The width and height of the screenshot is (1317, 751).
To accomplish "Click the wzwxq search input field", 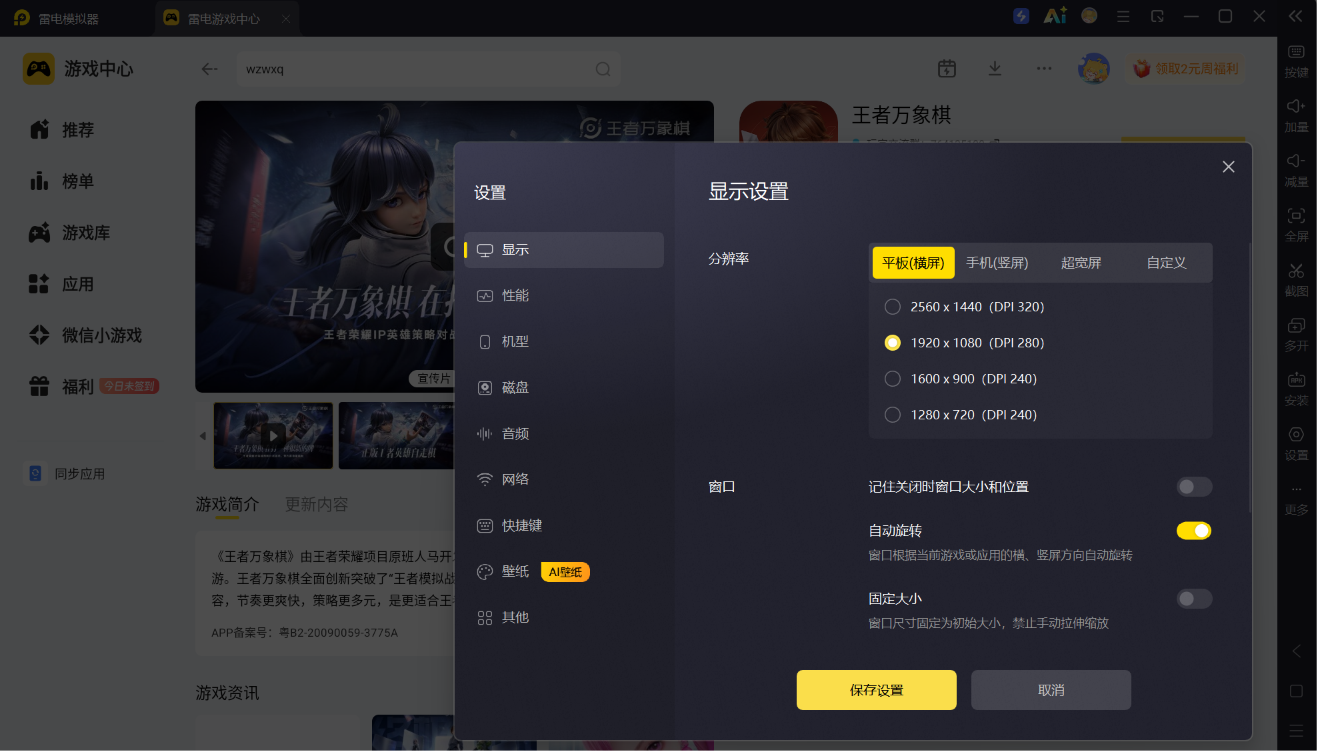I will (x=428, y=69).
